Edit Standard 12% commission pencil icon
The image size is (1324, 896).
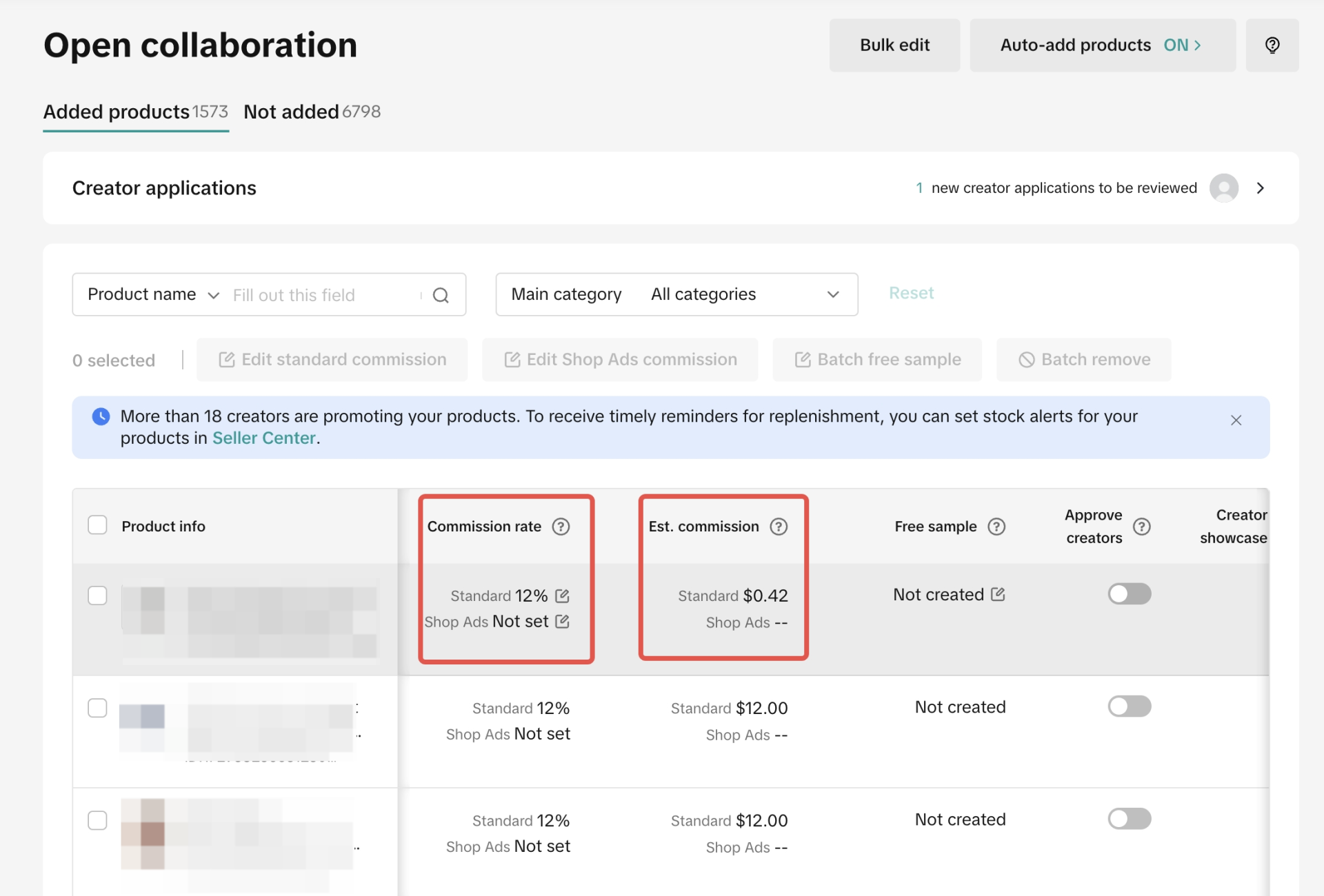[562, 595]
